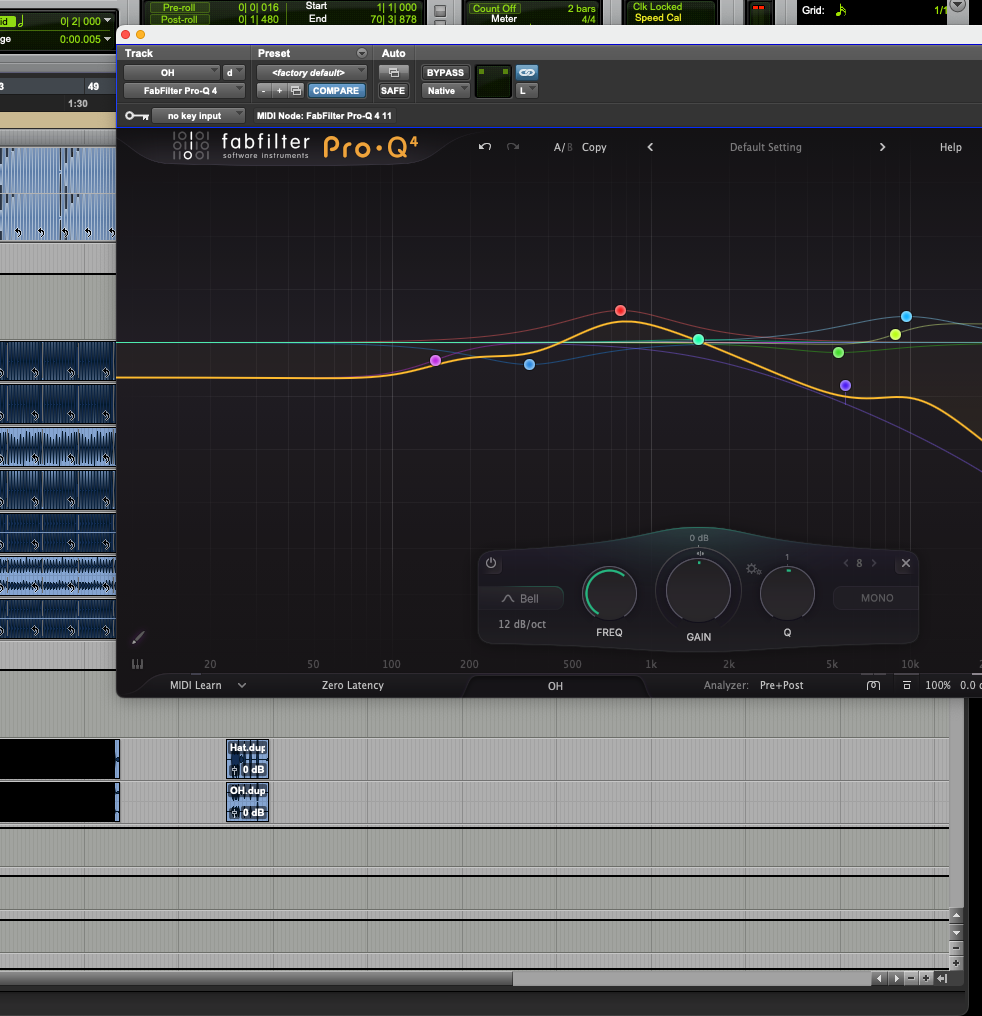Viewport: 982px width, 1016px height.
Task: Click the key input key icon
Action: [137, 116]
